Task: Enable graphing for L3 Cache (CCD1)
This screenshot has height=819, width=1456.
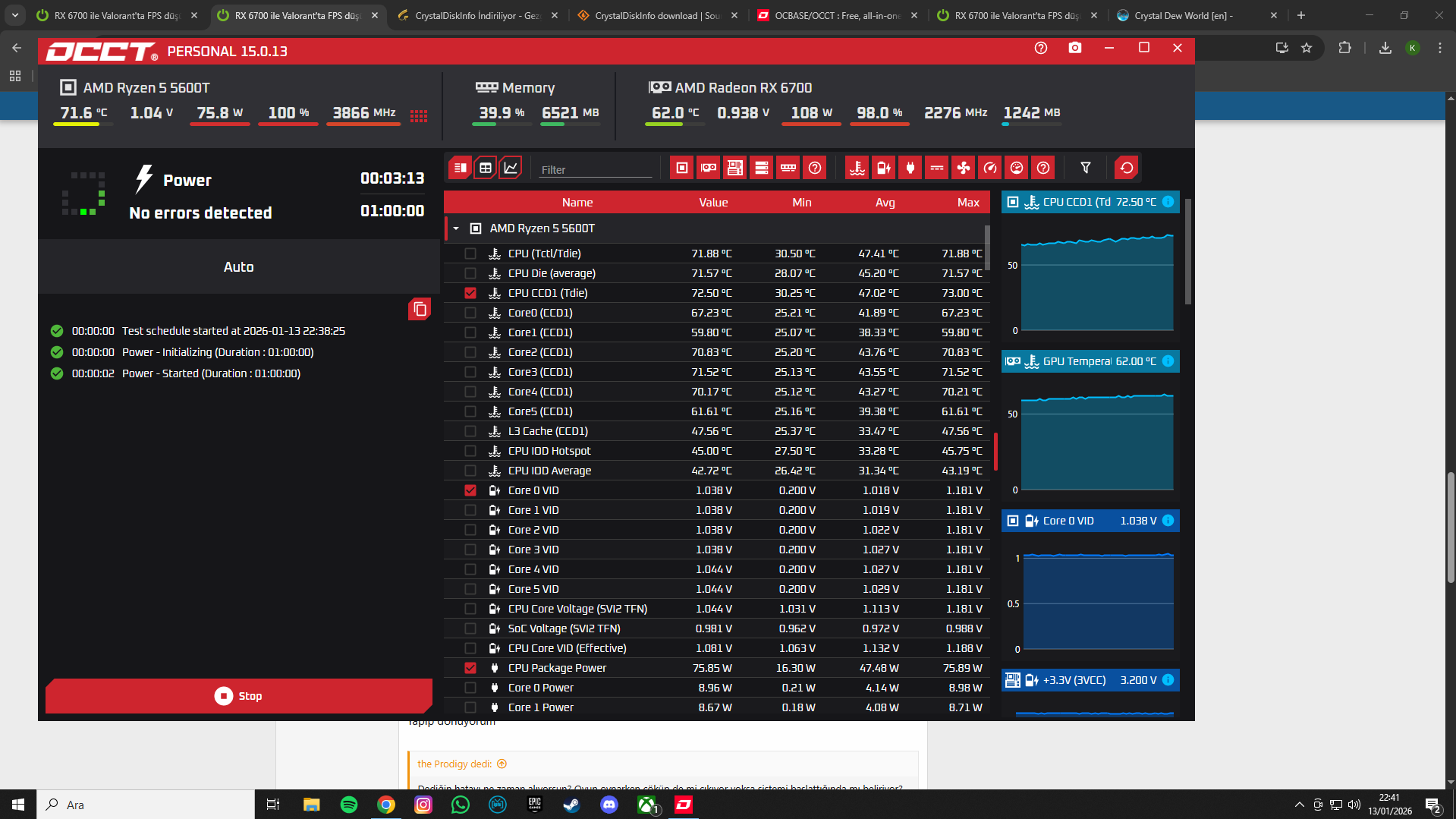Action: coord(470,431)
